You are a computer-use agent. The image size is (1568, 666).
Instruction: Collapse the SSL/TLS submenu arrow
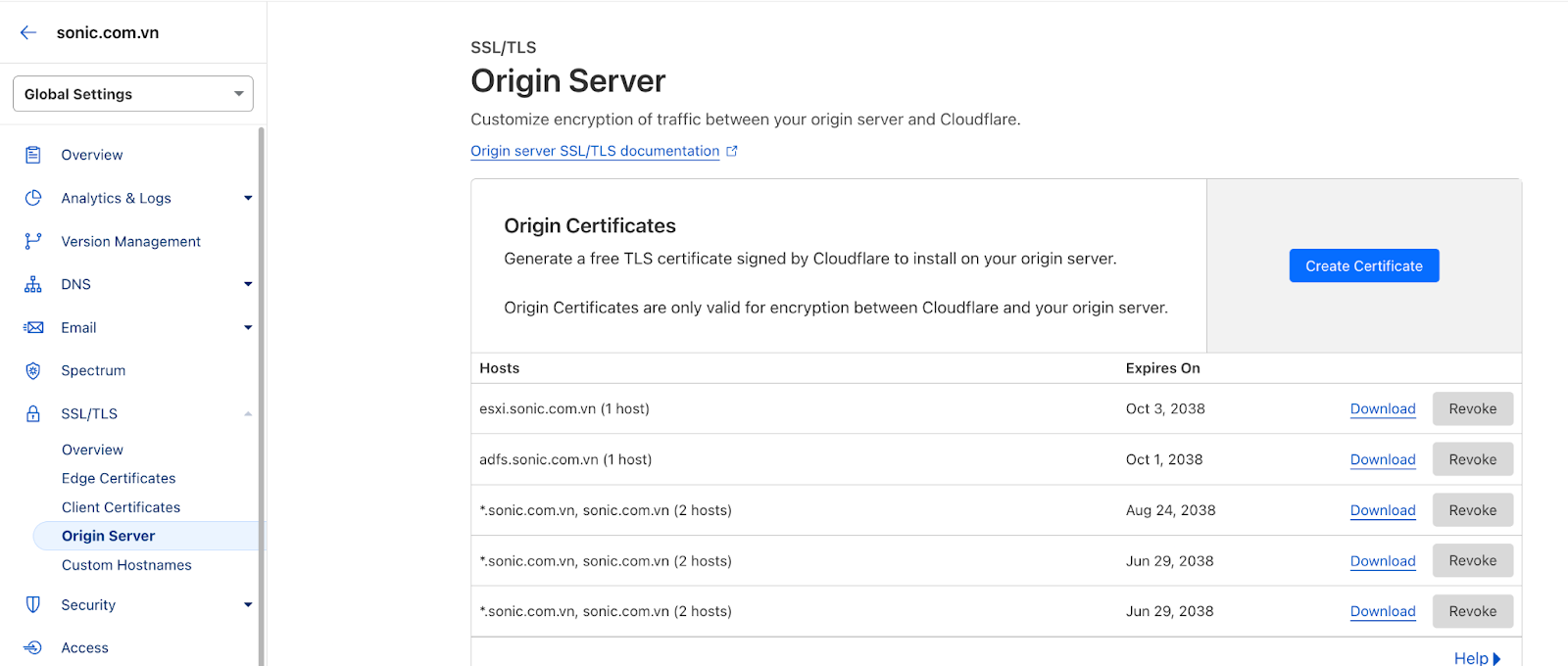pyautogui.click(x=248, y=413)
